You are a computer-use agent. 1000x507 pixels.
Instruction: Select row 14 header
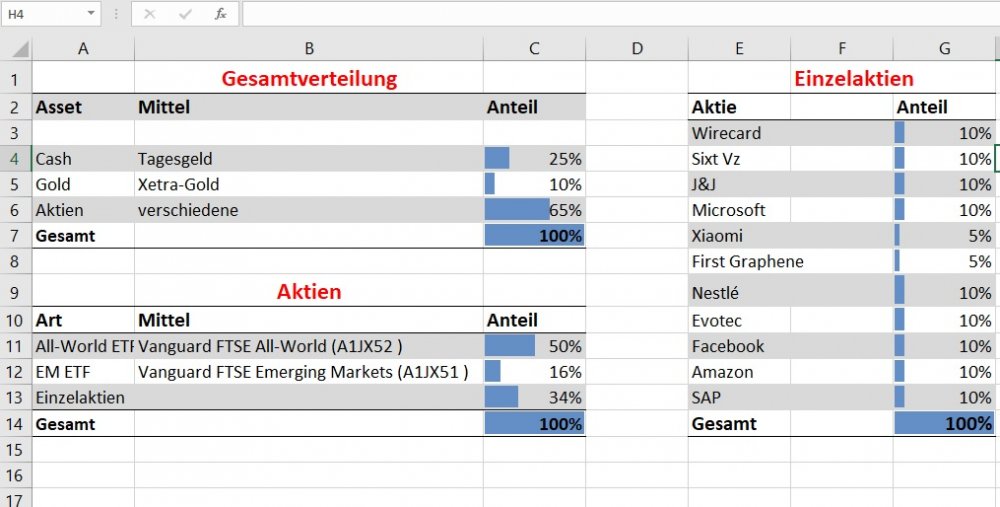tap(16, 424)
